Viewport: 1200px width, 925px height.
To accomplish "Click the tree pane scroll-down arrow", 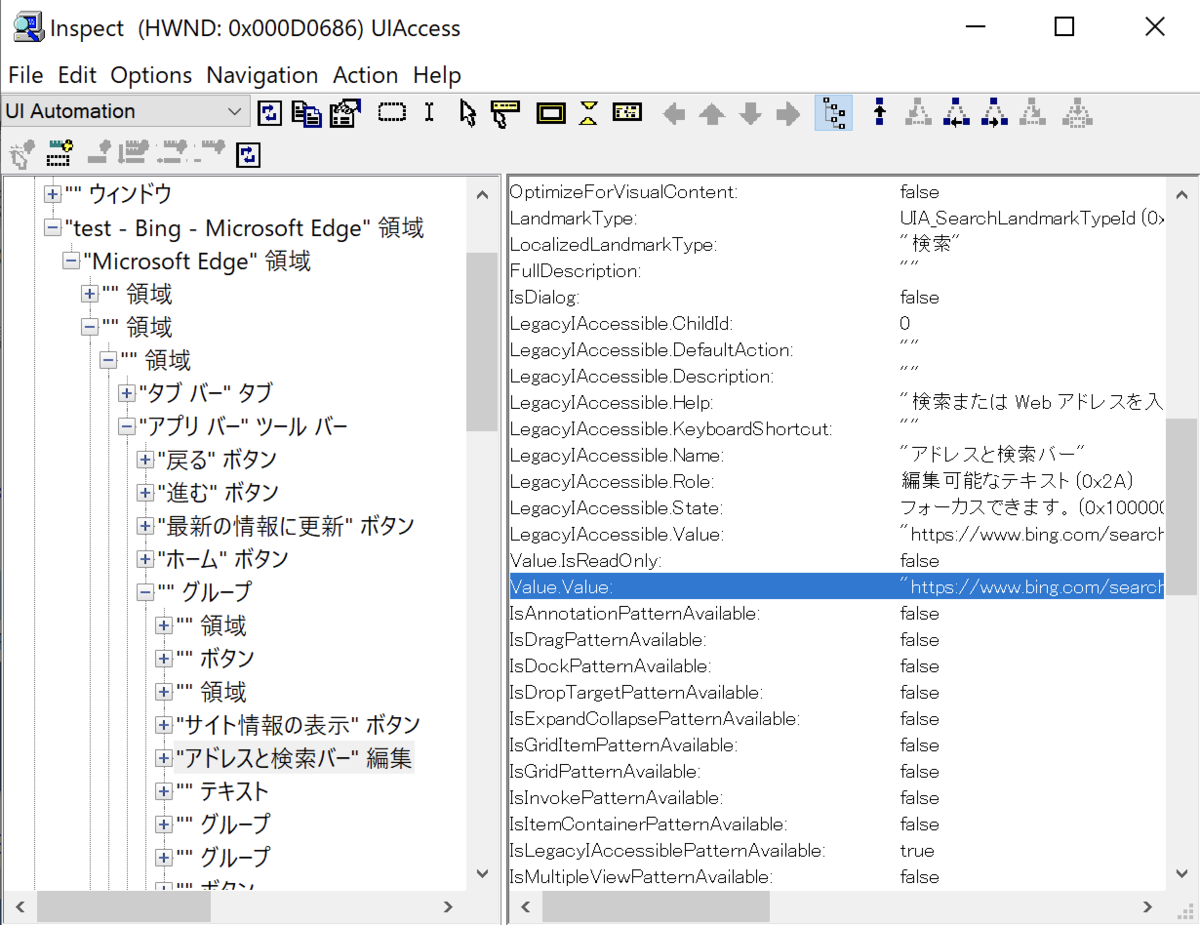I will point(482,873).
